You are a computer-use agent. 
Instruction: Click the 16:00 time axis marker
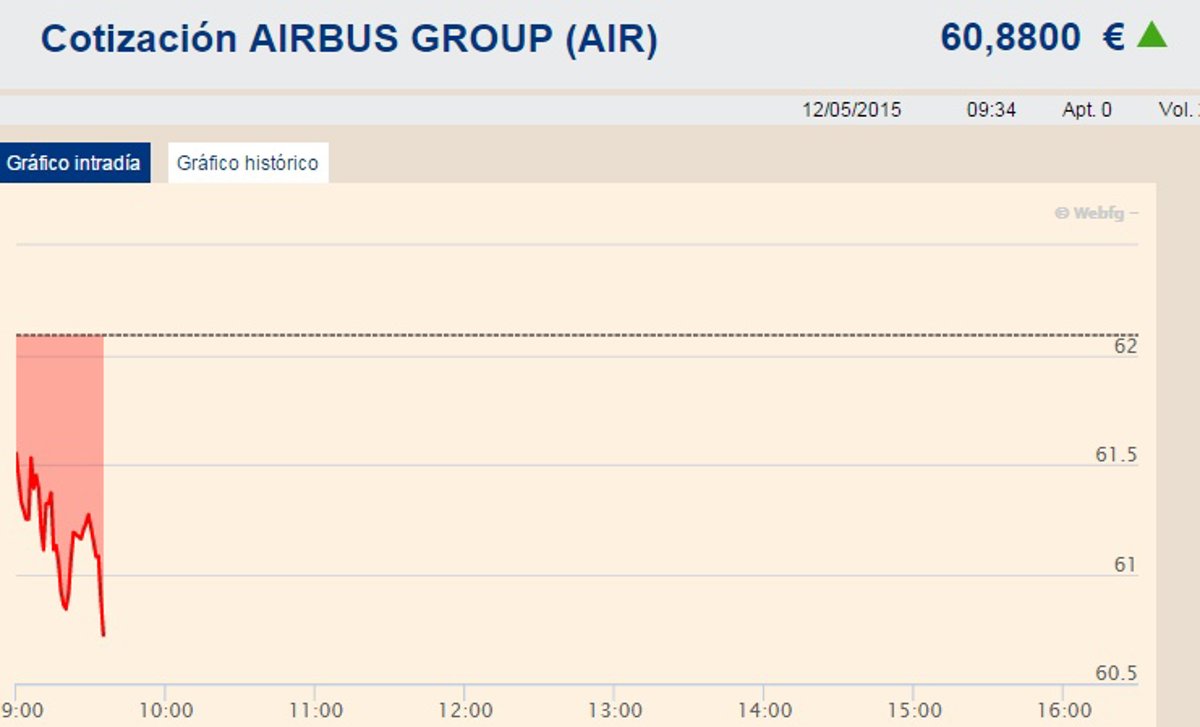click(1063, 711)
